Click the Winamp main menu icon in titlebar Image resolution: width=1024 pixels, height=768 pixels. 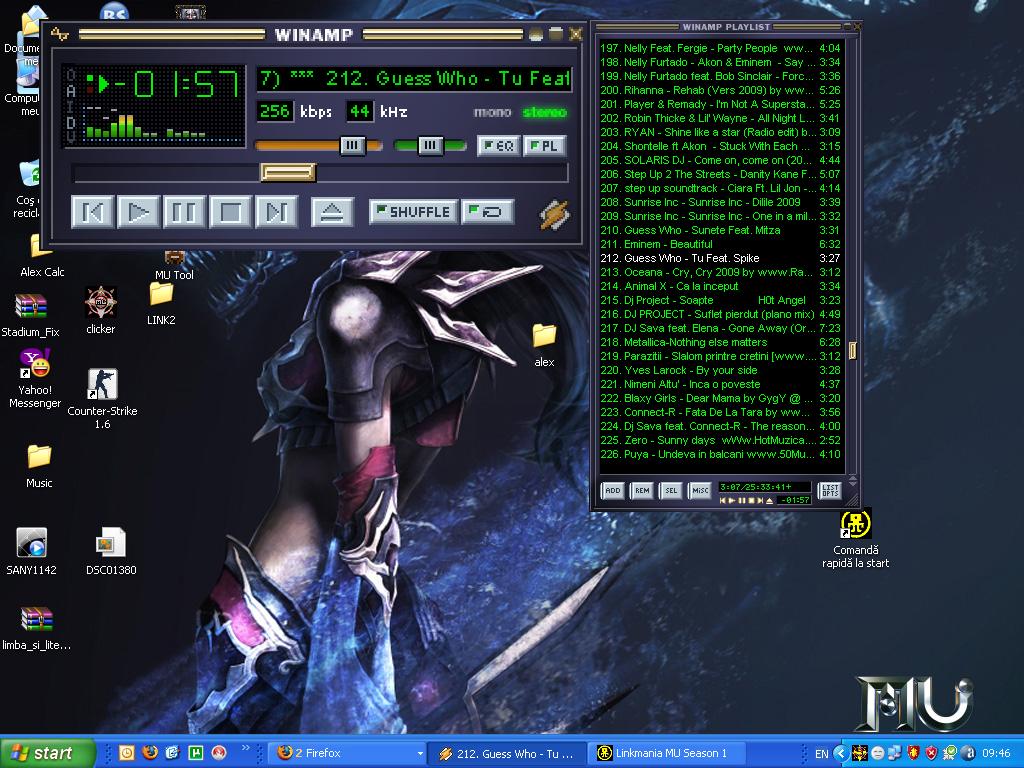coord(59,34)
